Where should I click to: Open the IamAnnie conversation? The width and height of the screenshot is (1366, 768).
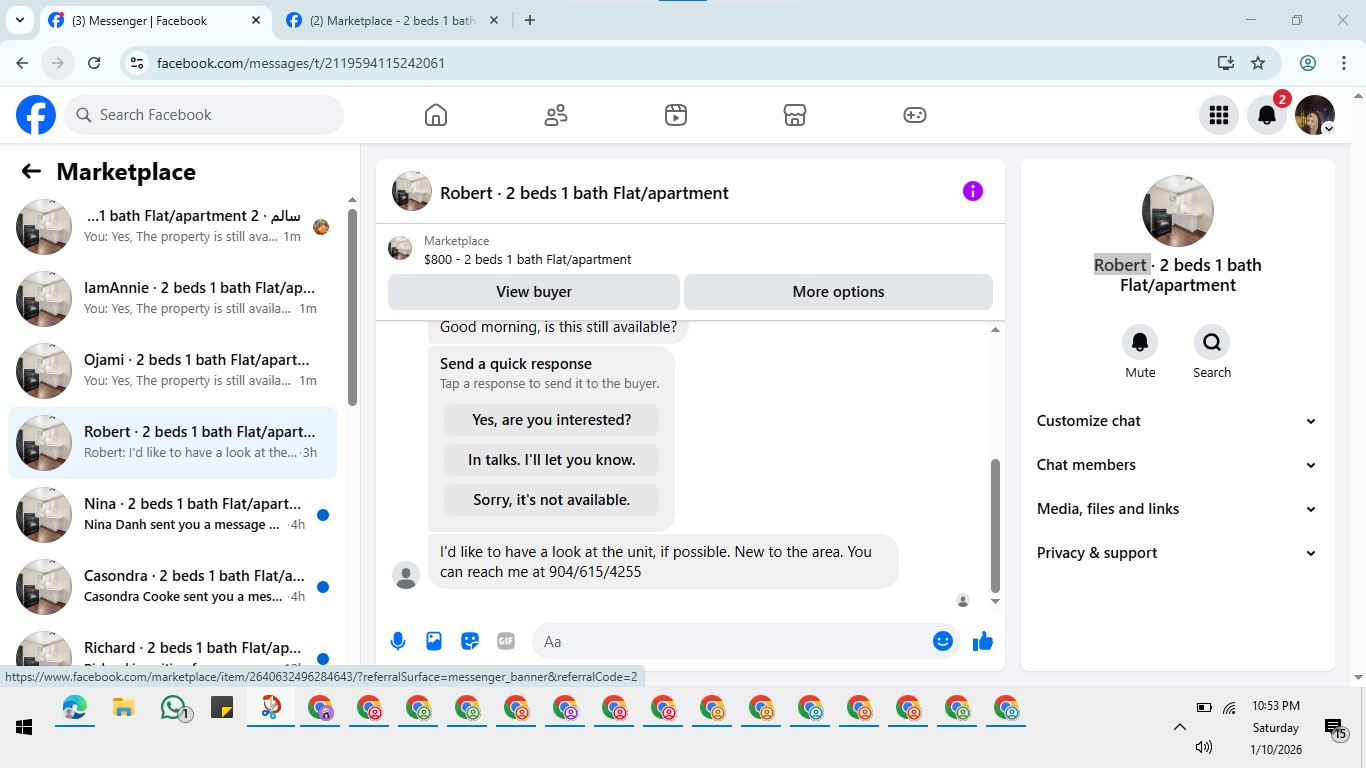pyautogui.click(x=172, y=299)
